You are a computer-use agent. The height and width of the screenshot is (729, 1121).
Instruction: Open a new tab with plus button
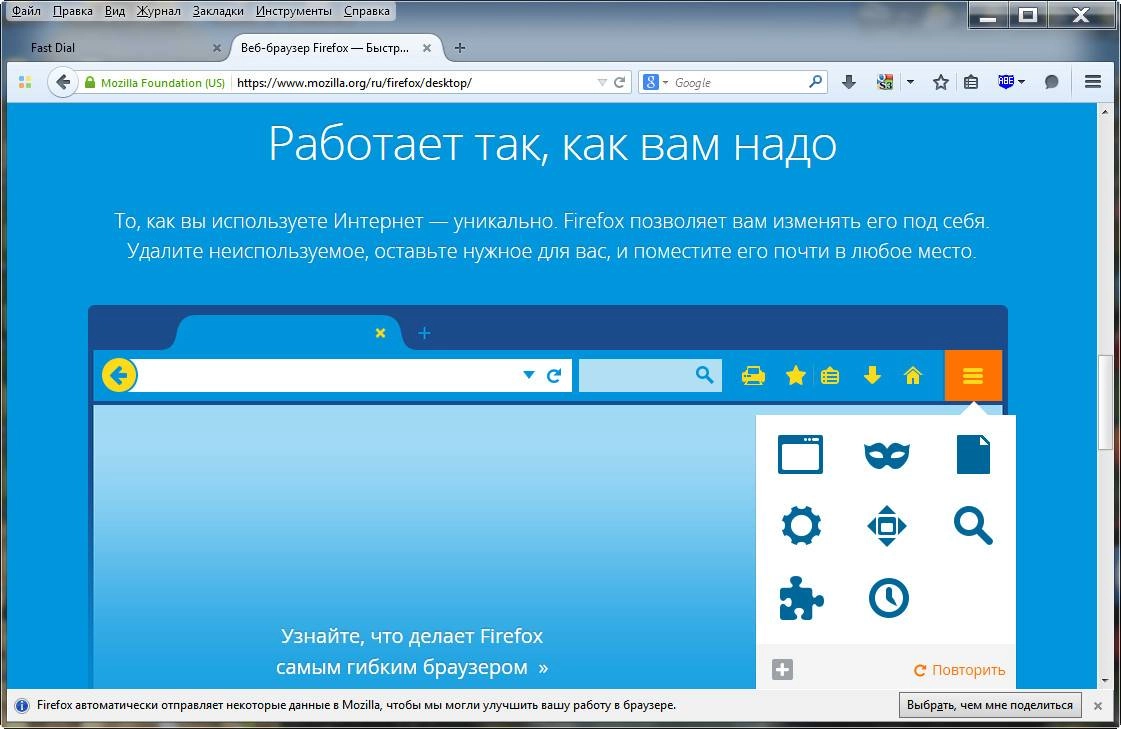(x=460, y=48)
